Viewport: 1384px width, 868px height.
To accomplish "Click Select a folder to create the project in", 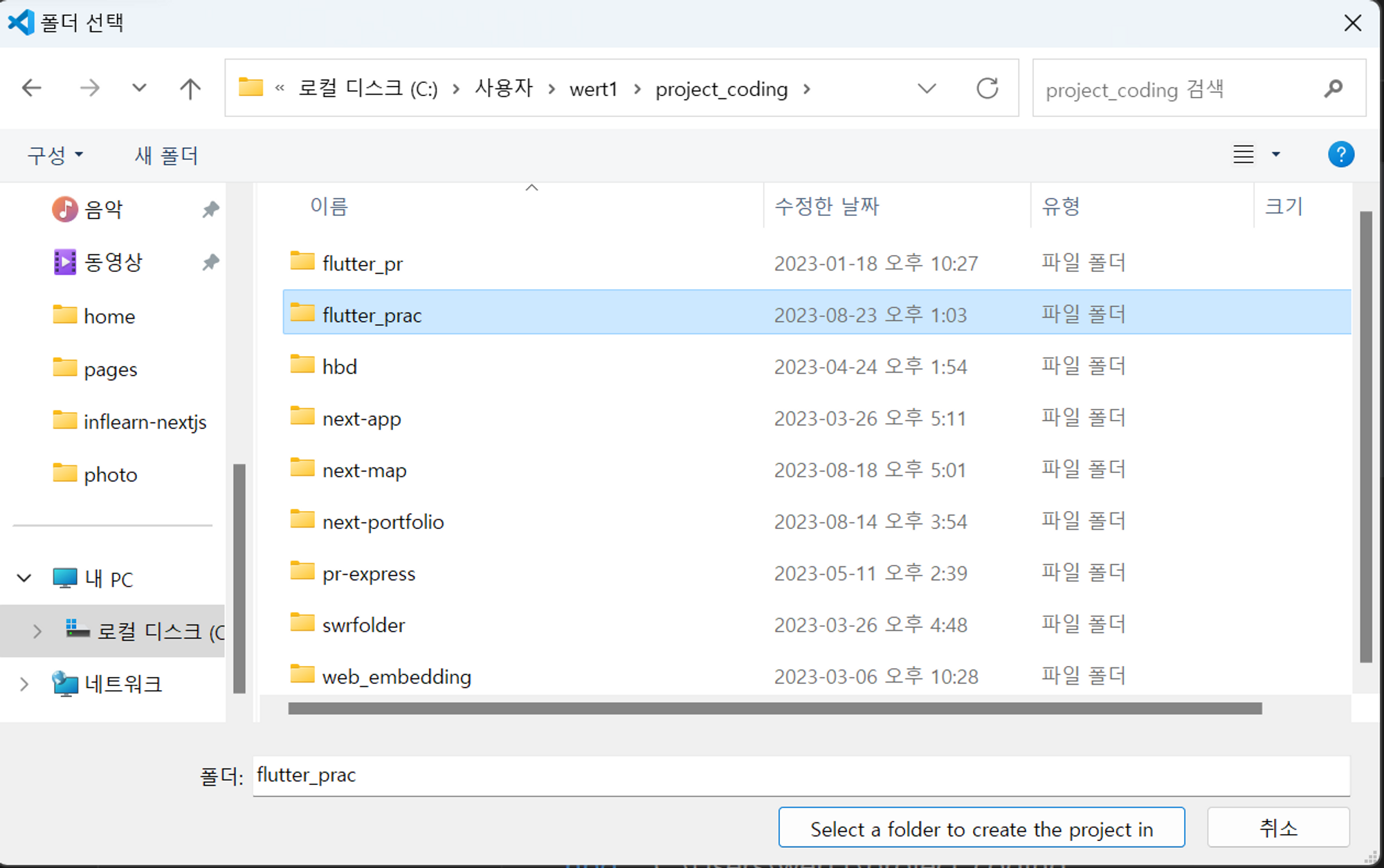I will pyautogui.click(x=981, y=827).
